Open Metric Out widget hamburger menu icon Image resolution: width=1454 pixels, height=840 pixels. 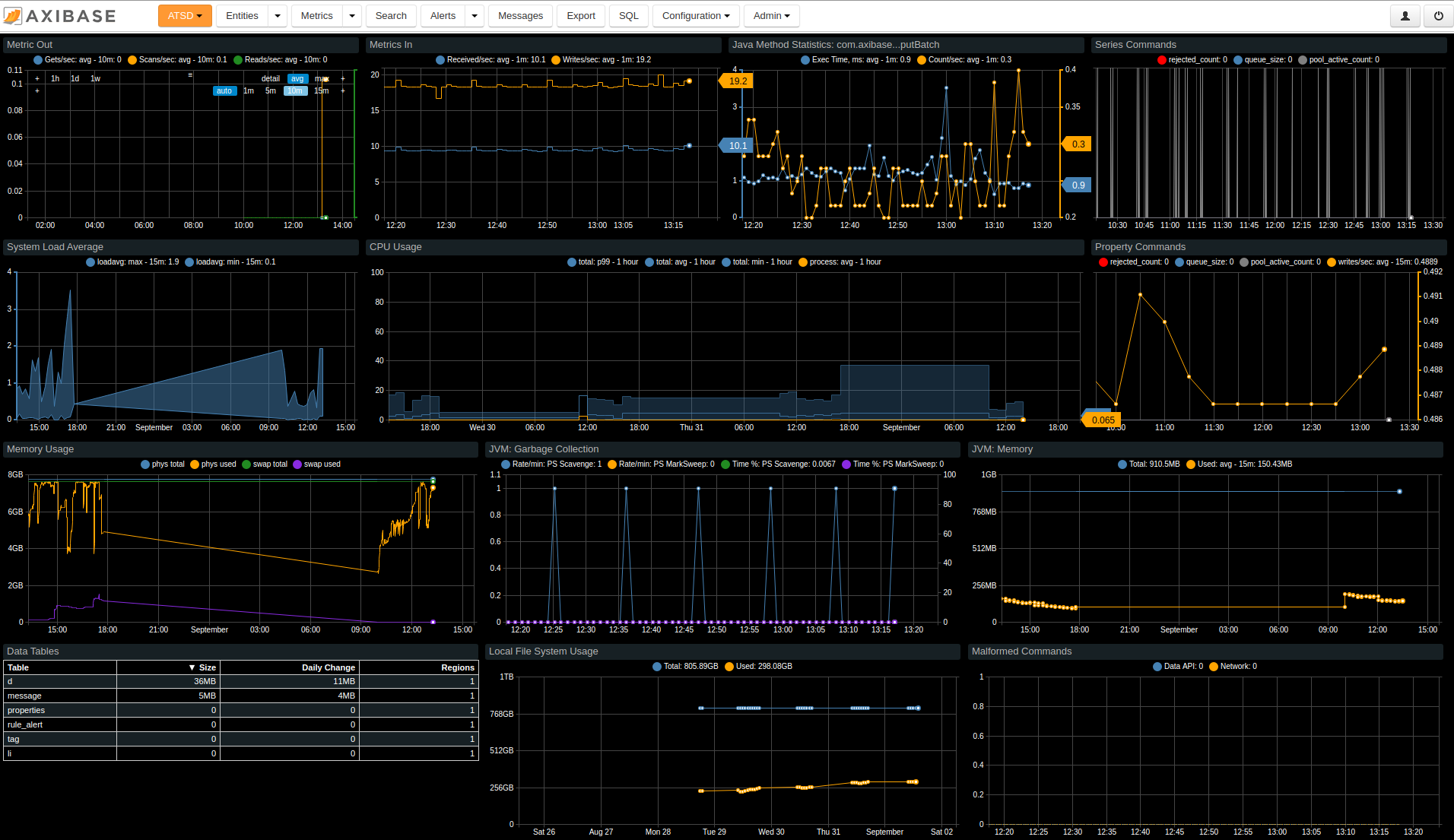tap(190, 74)
